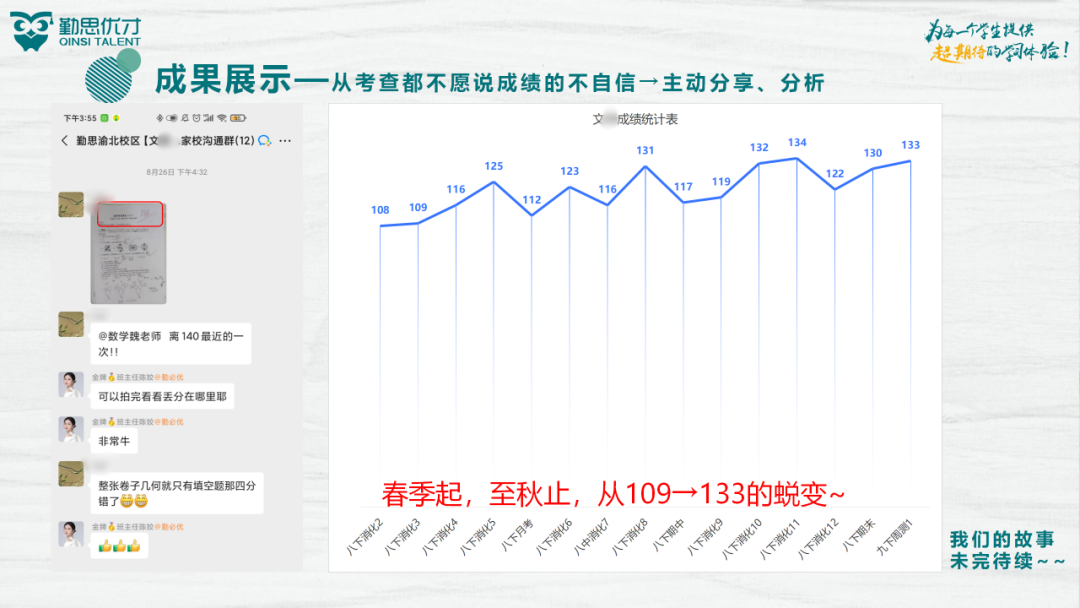1080x608 pixels.
Task: Click the first sender's avatar beside photo
Action: pos(71,205)
